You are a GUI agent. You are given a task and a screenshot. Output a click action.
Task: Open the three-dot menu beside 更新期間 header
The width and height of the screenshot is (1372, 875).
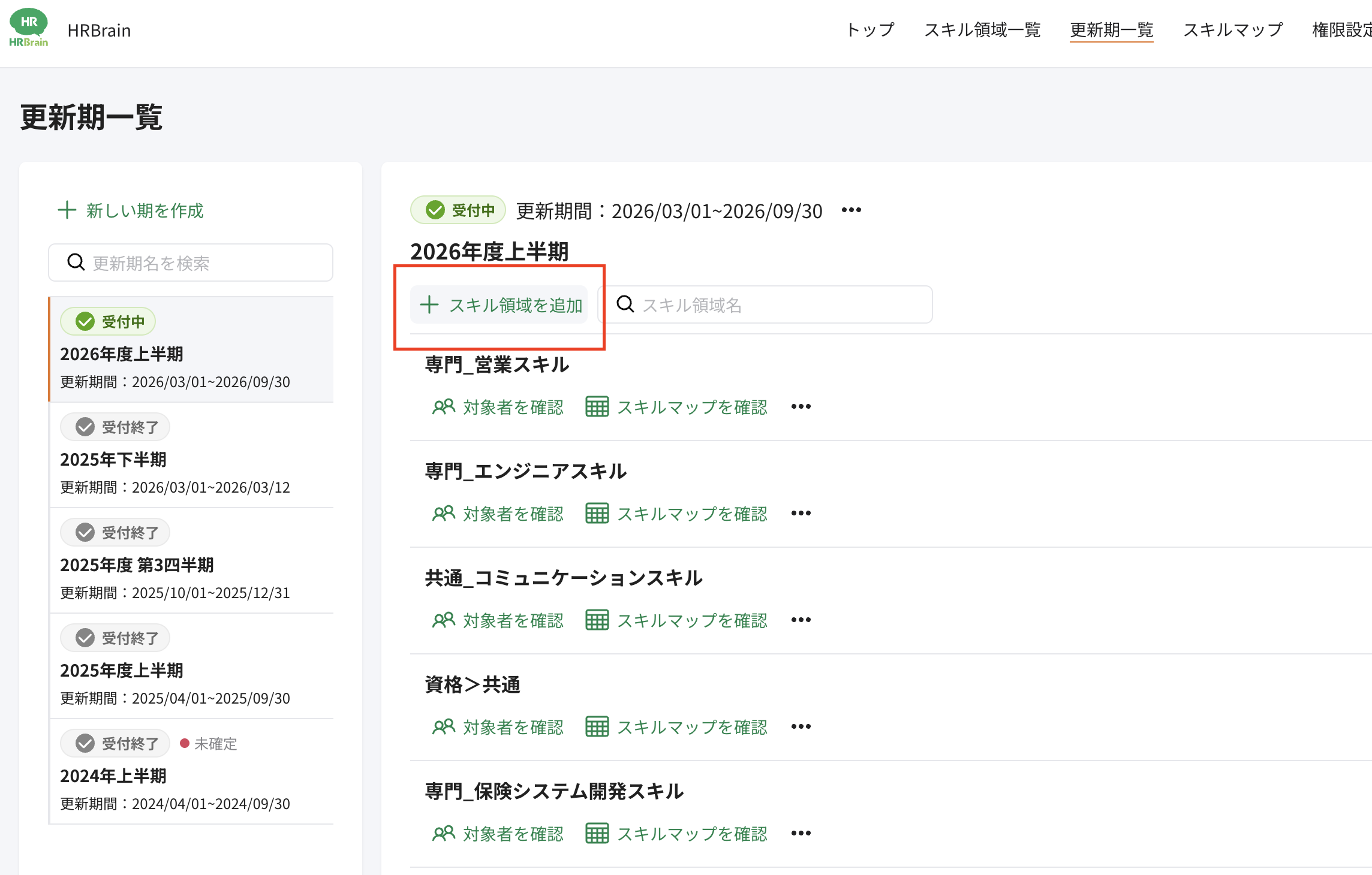coord(852,210)
